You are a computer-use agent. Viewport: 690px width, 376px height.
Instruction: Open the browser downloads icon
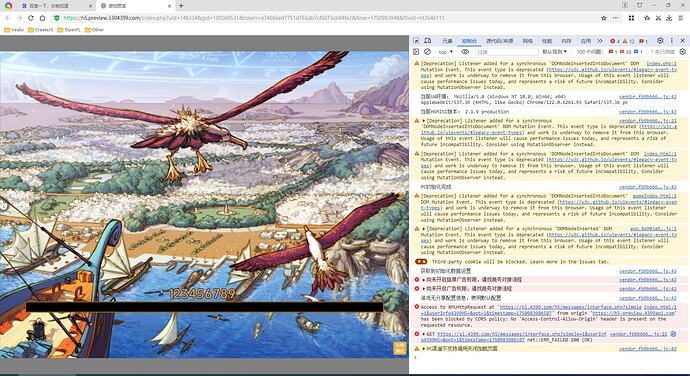[x=669, y=18]
